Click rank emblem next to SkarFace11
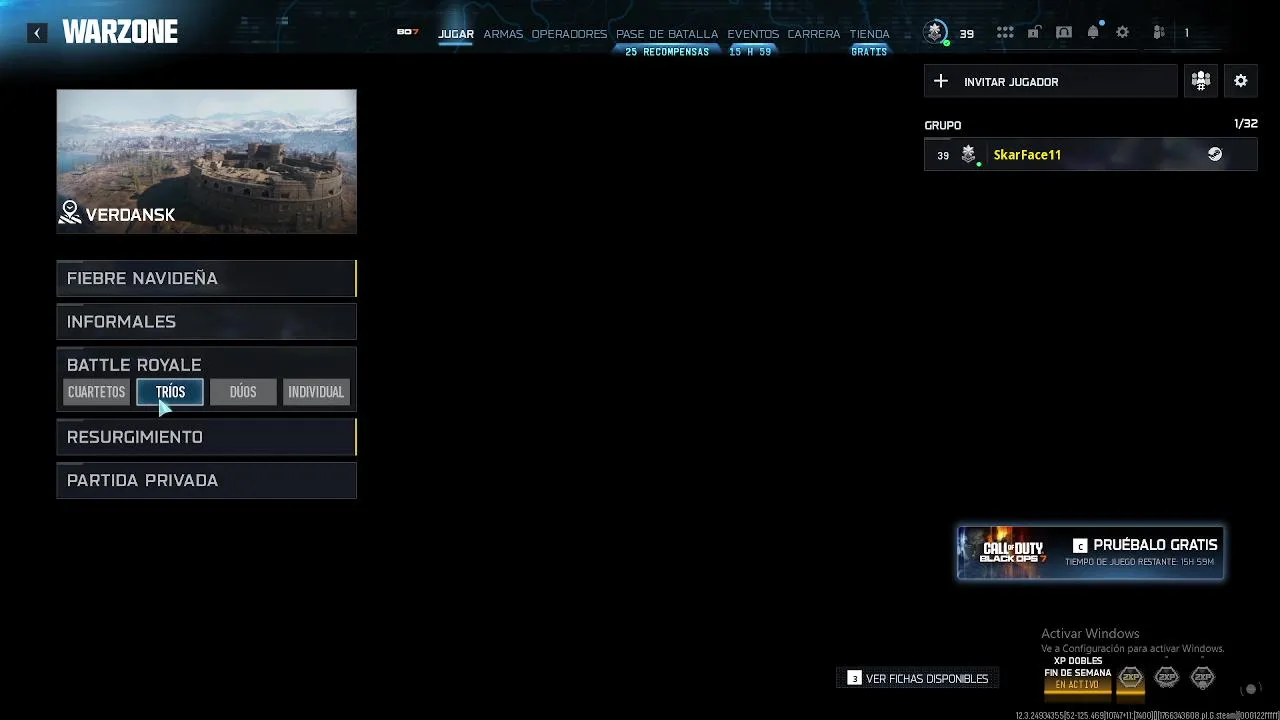The width and height of the screenshot is (1280, 720). pos(968,154)
